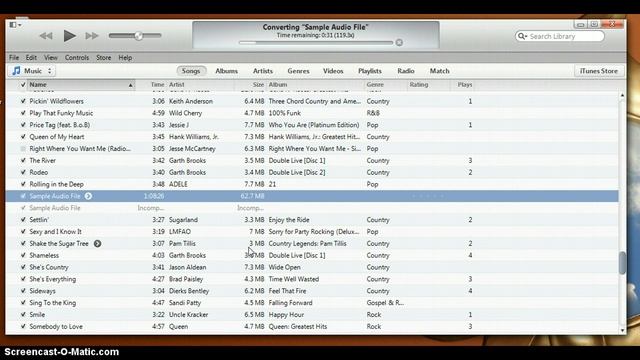Image resolution: width=640 pixels, height=360 pixels.
Task: Switch to the Artists view
Action: 263,71
